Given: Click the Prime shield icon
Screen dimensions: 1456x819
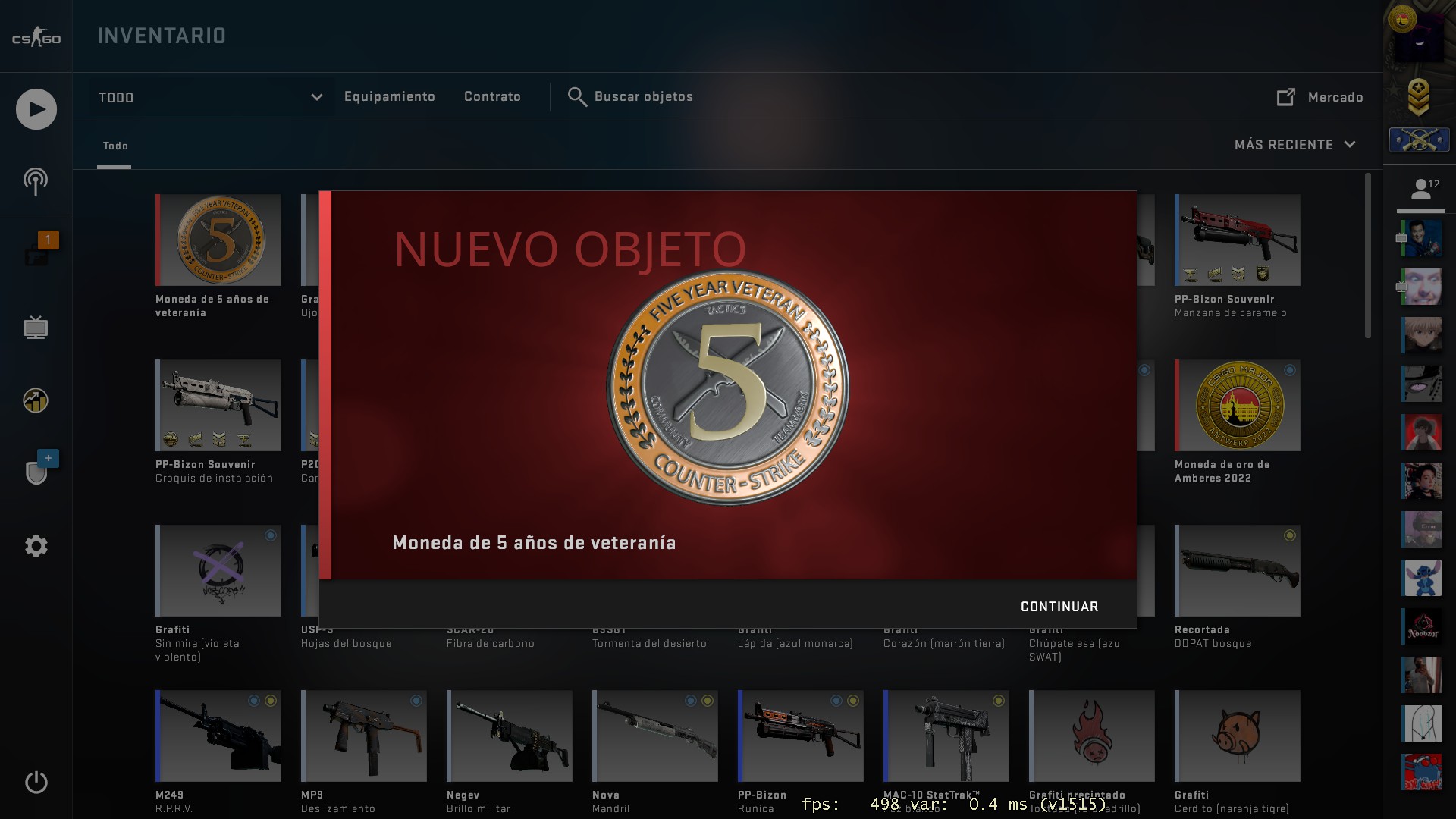Looking at the screenshot, I should pos(36,472).
